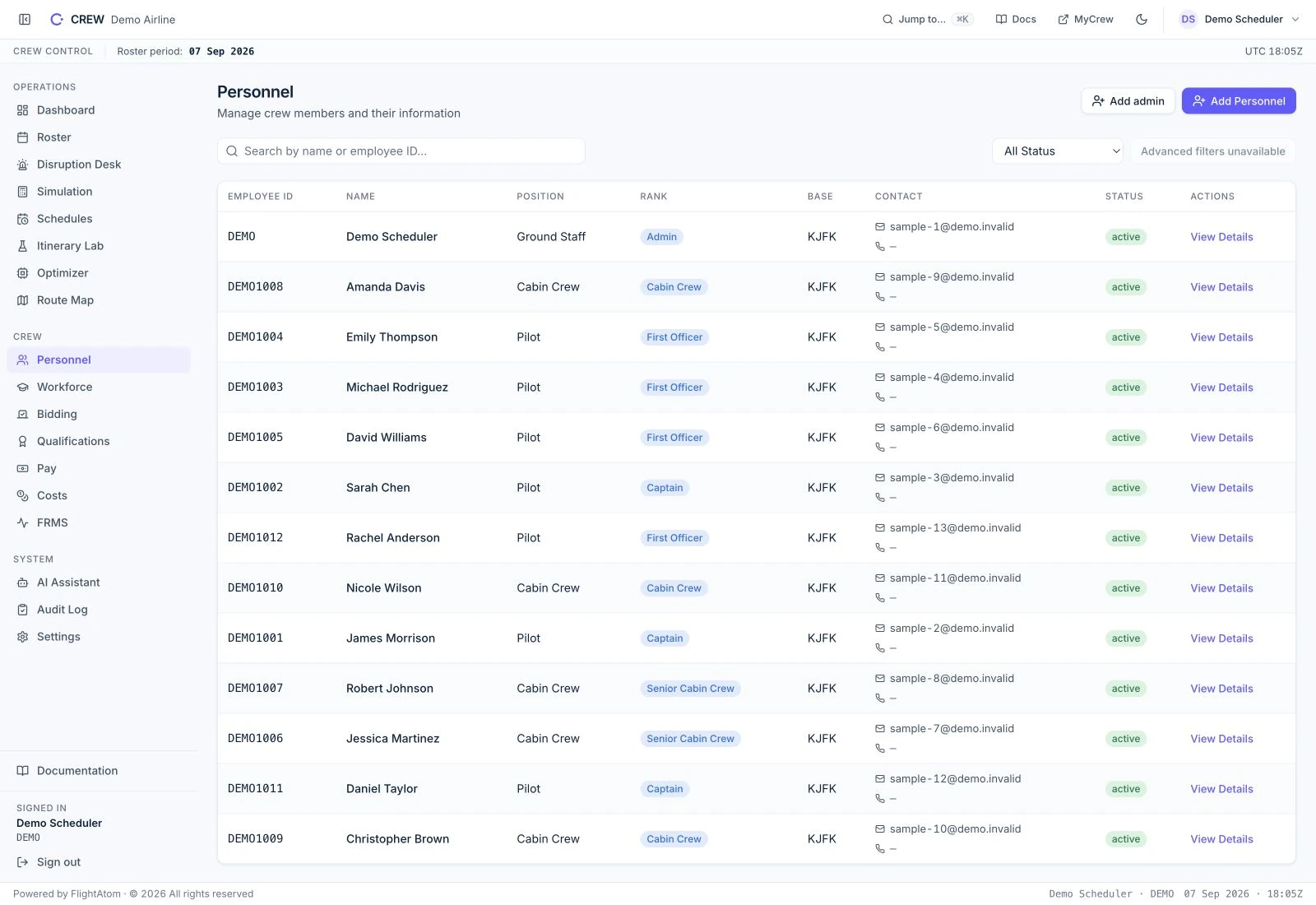The height and width of the screenshot is (905, 1316).
Task: Open the Simulation icon in the sidebar
Action: pos(23,192)
